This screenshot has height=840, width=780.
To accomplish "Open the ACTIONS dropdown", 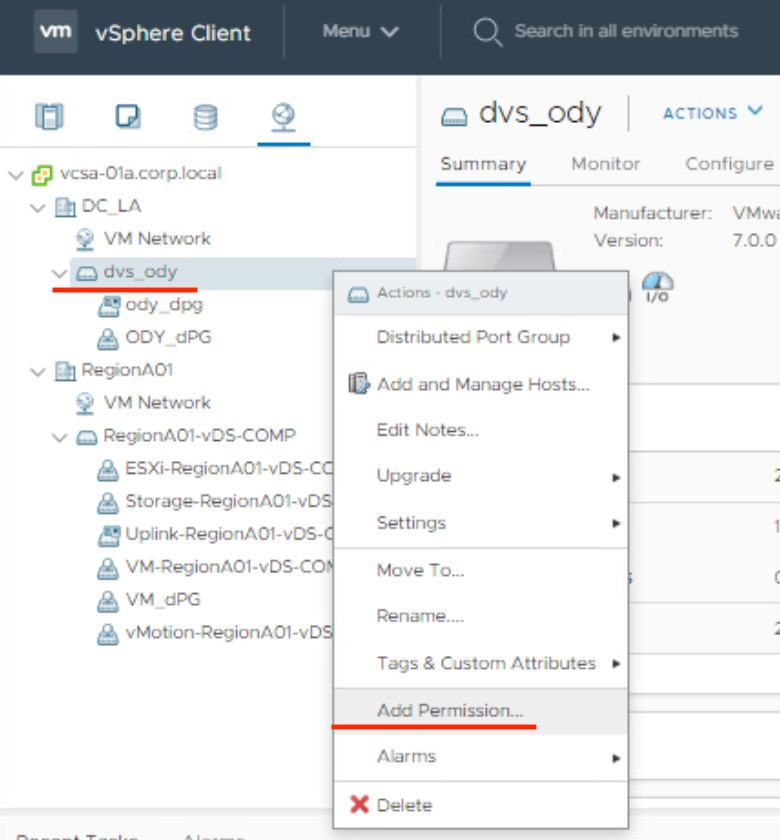I will (712, 112).
